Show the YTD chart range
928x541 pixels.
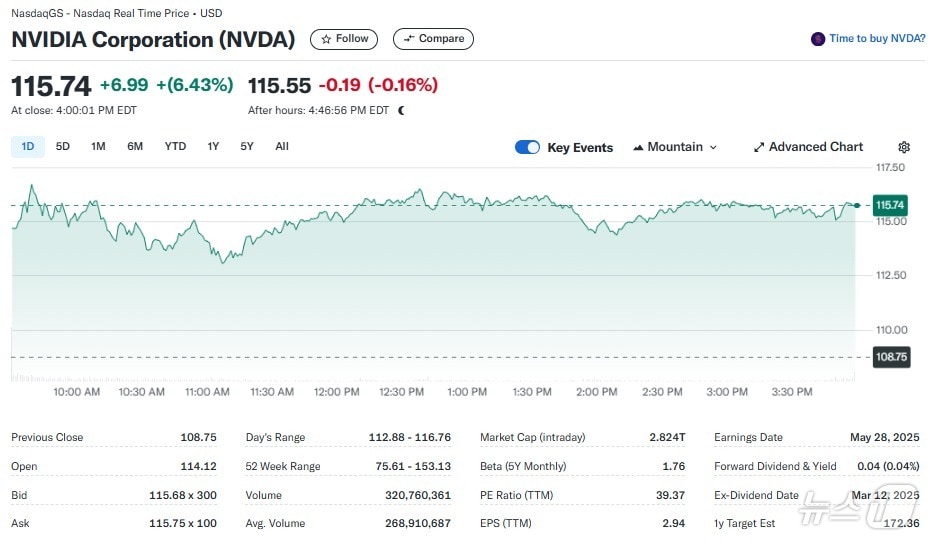point(175,147)
